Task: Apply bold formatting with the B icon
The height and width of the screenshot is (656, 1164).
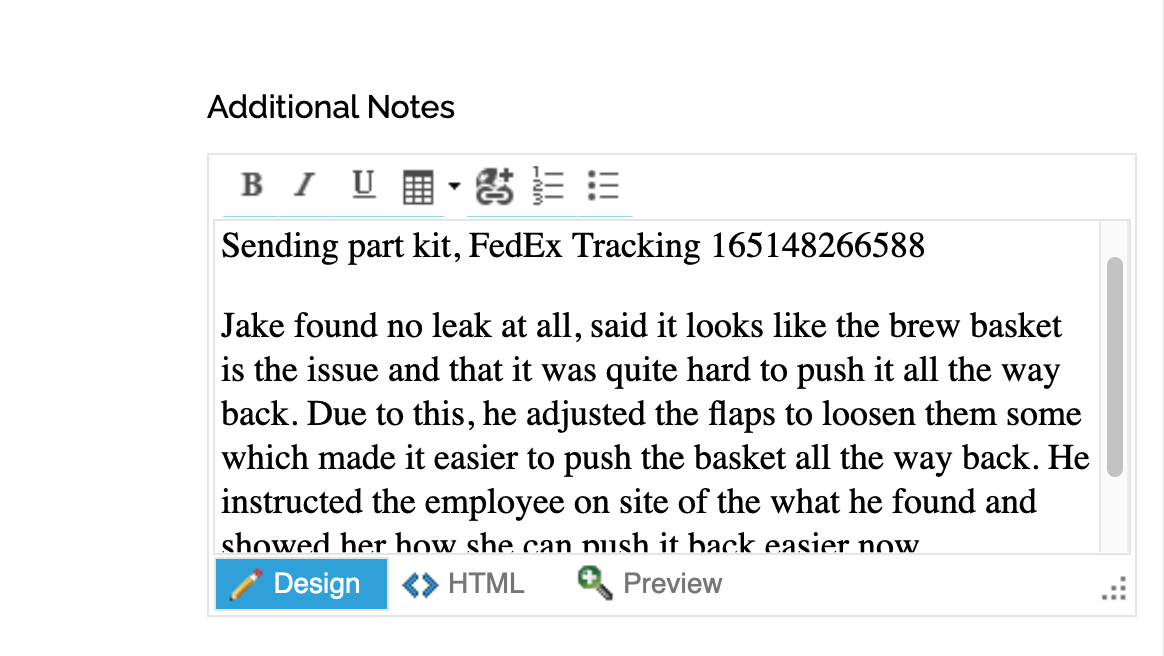Action: click(x=250, y=186)
